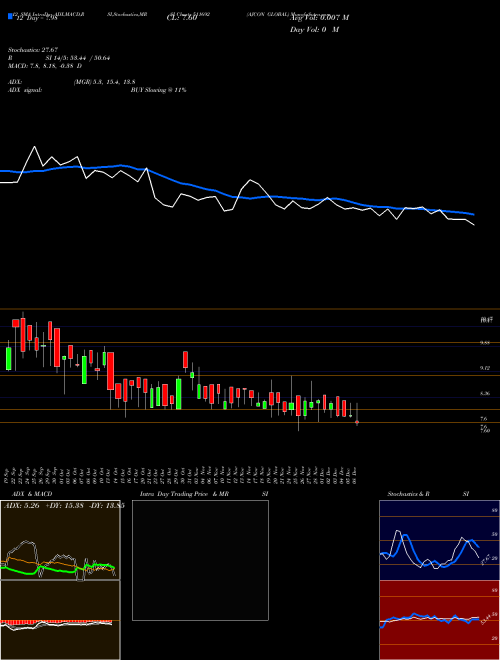Click the '(MGR) 5.3, 15.4, 13.8' ADX values
The image size is (500, 660).
pyautogui.click(x=104, y=82)
